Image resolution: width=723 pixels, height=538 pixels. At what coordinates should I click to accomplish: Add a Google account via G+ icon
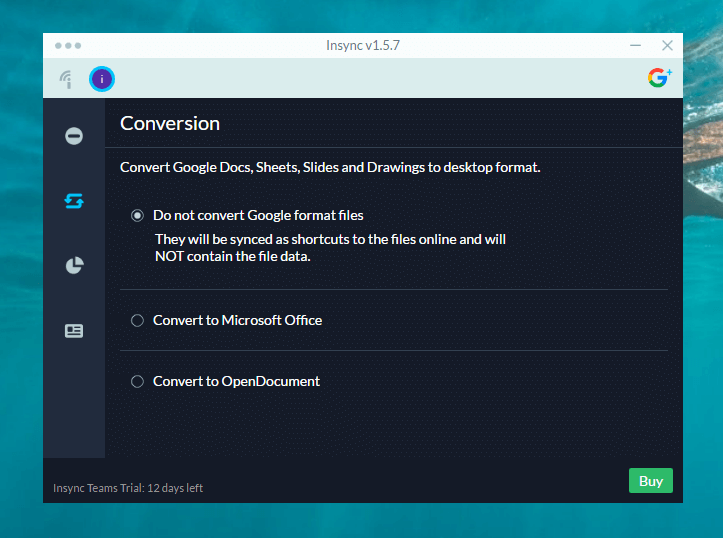659,78
